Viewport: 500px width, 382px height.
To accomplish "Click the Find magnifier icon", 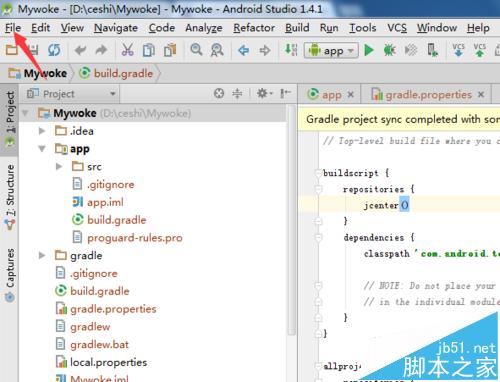I will tap(196, 50).
